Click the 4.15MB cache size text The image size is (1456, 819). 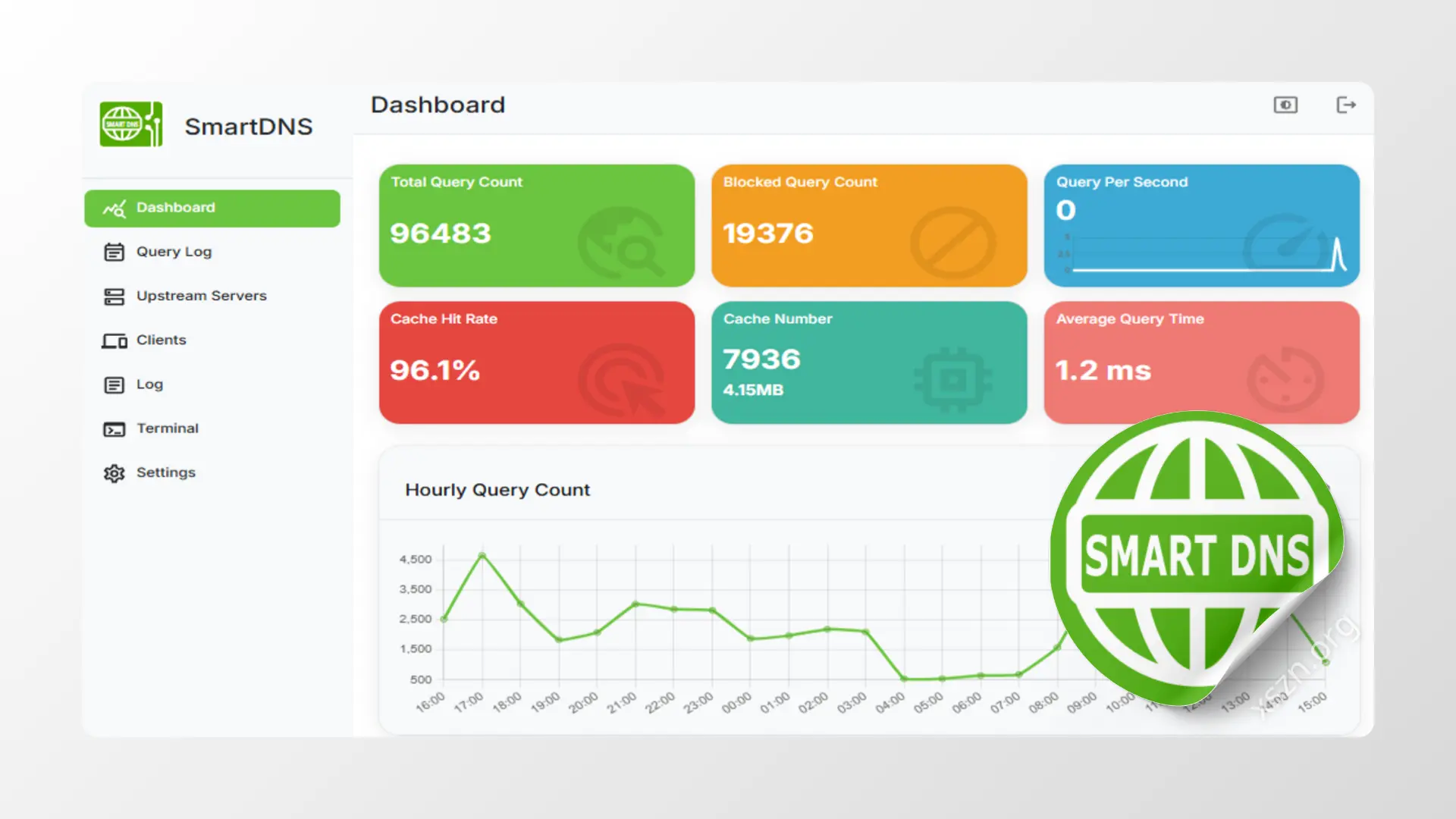pos(753,391)
